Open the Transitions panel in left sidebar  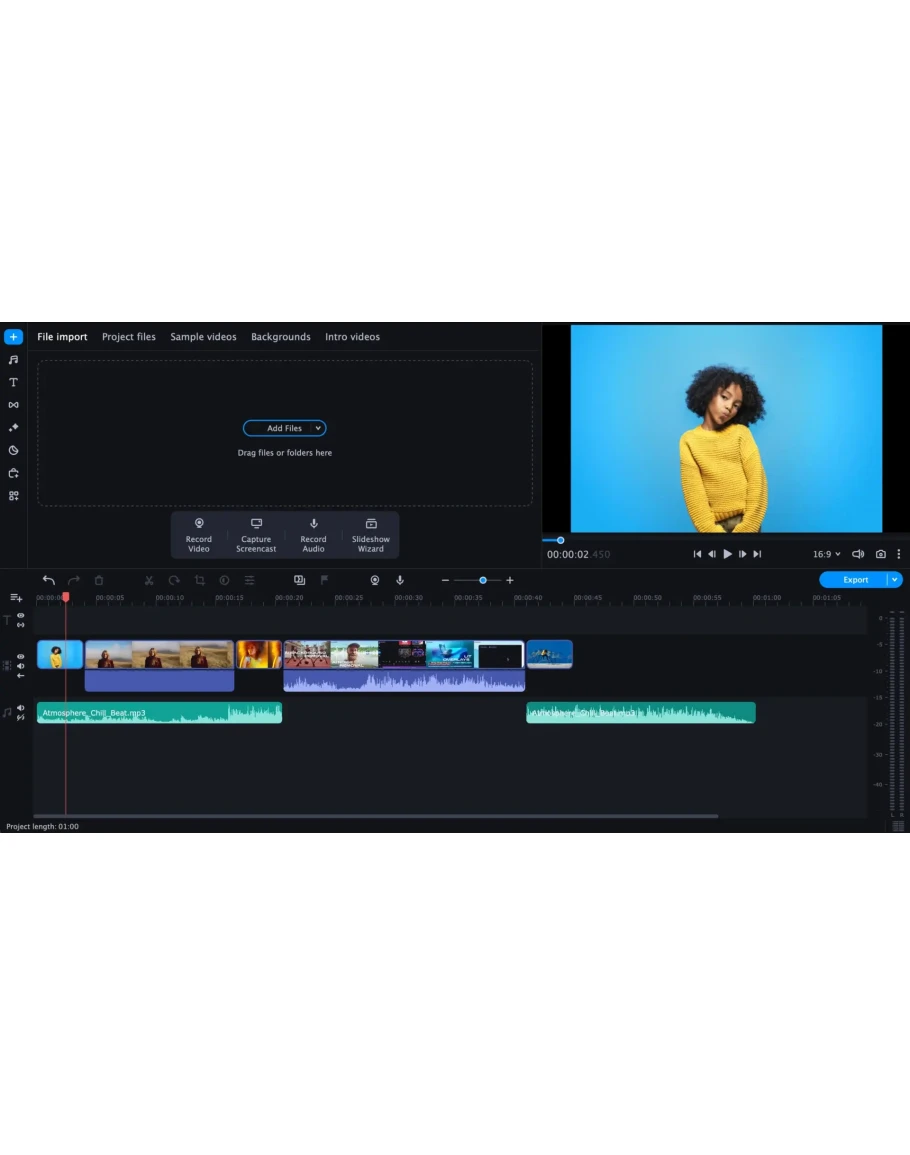pyautogui.click(x=13, y=405)
